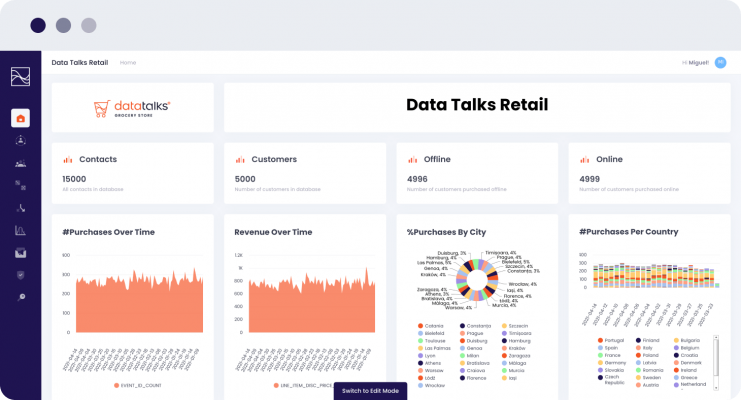The width and height of the screenshot is (741, 400).
Task: Click the #Purchases Over Time chart title
Action: pyautogui.click(x=109, y=232)
